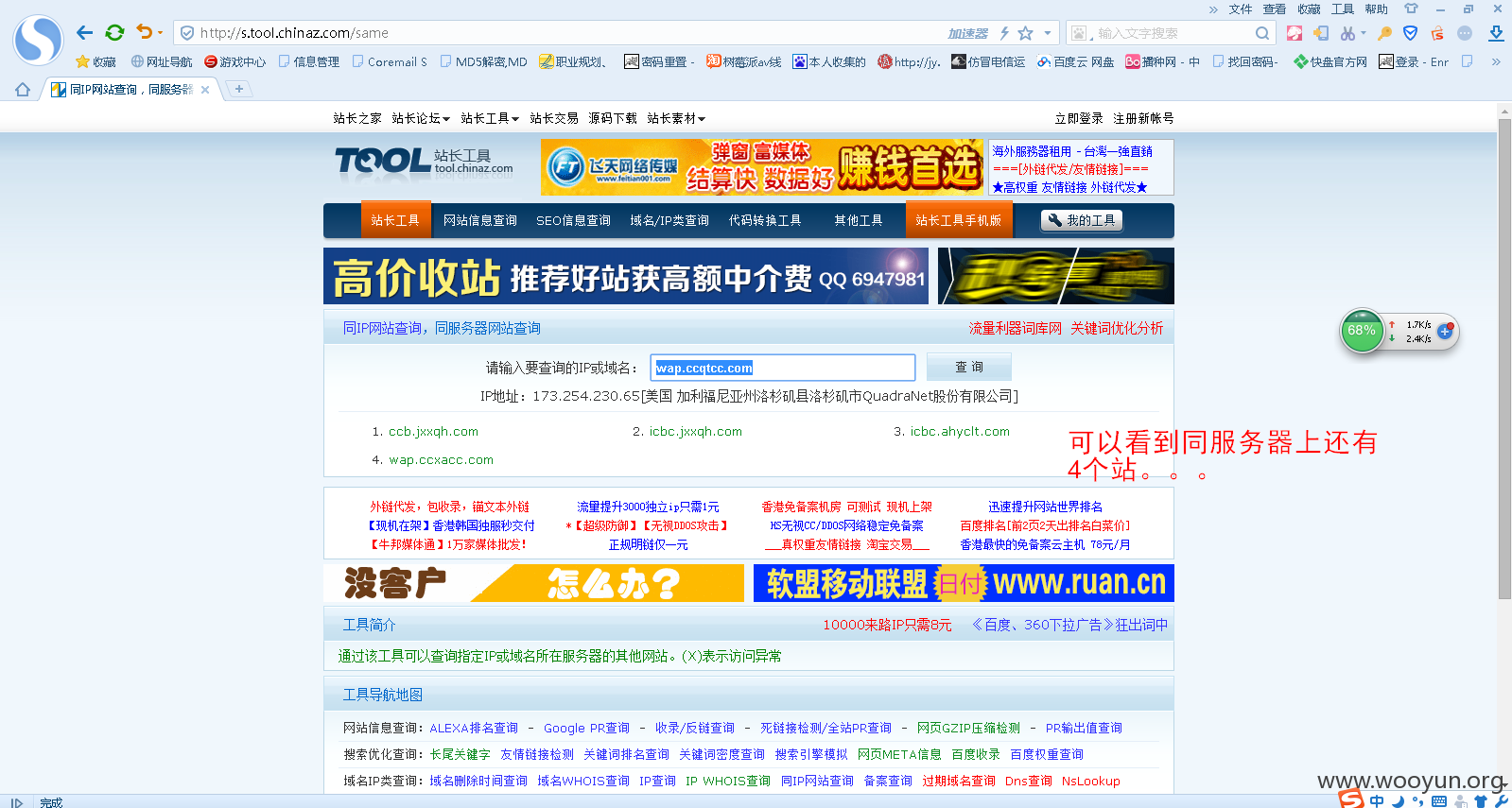Click the orange shopping bag extension icon
This screenshot has height=808, width=1512.
pyautogui.click(x=1437, y=33)
